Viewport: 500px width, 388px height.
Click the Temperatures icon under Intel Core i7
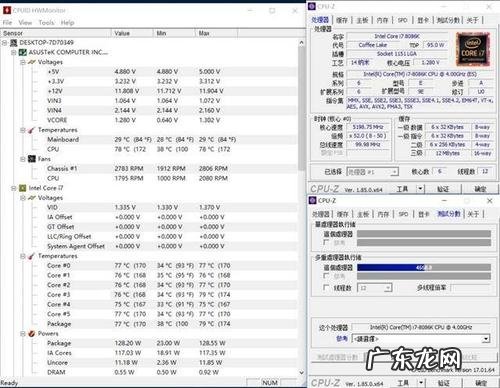pyautogui.click(x=32, y=256)
